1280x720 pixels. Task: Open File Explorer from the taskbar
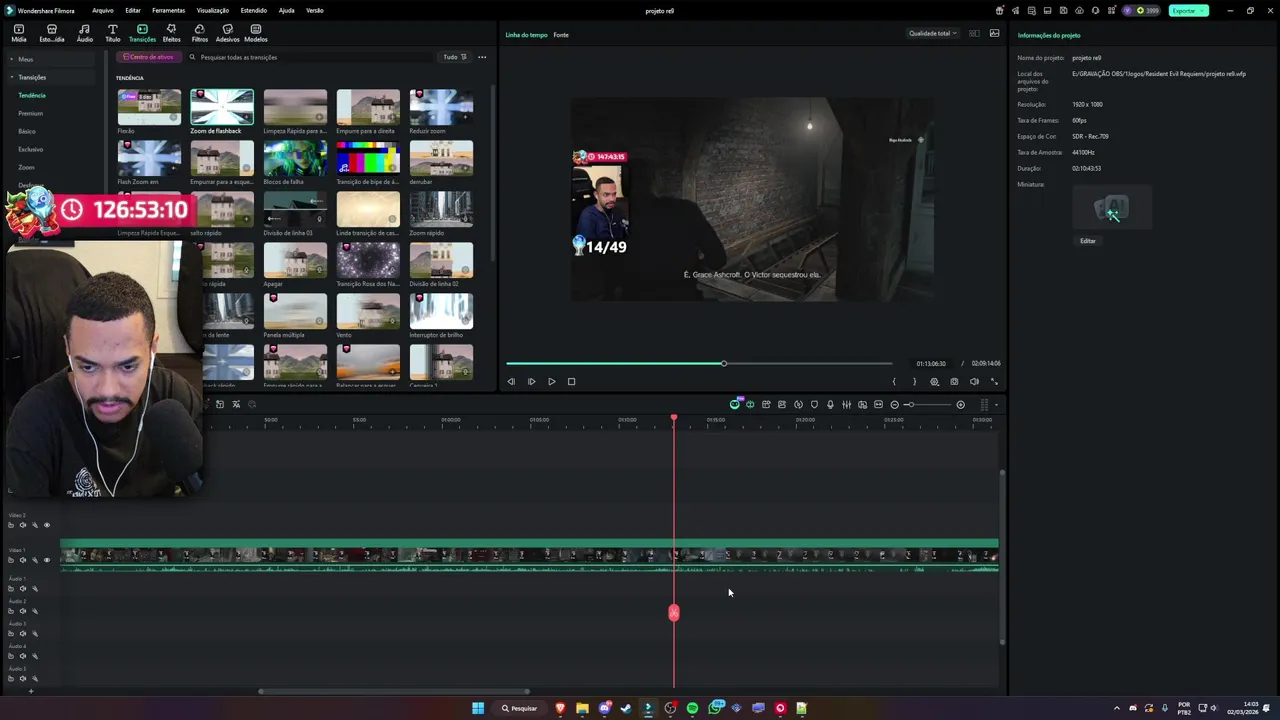click(582, 708)
